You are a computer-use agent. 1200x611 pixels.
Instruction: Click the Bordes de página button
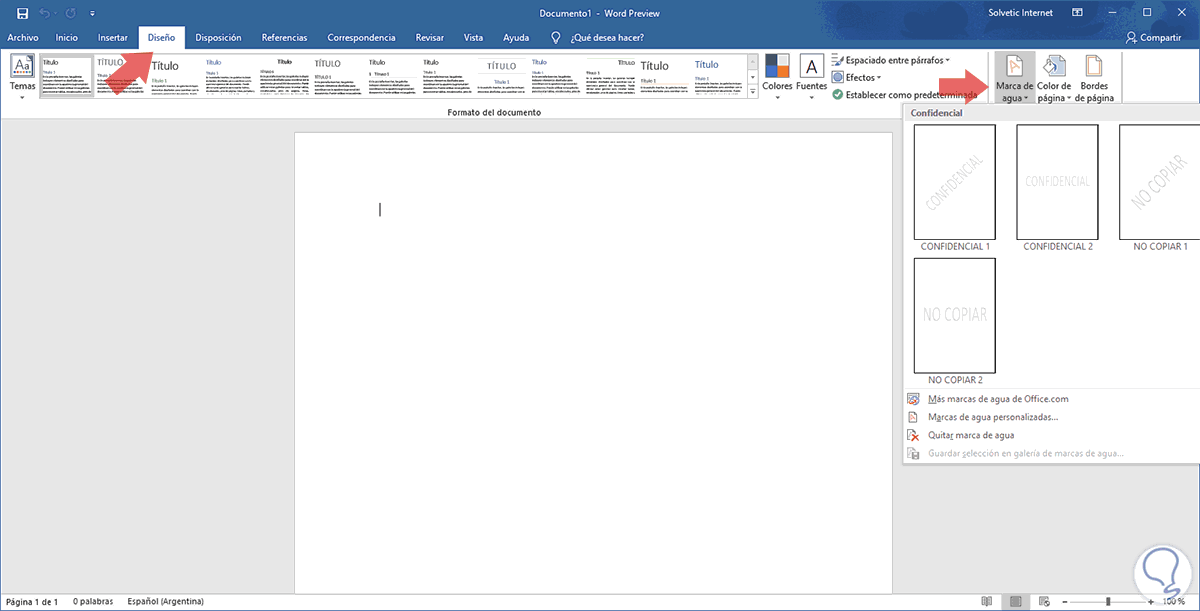coord(1095,78)
